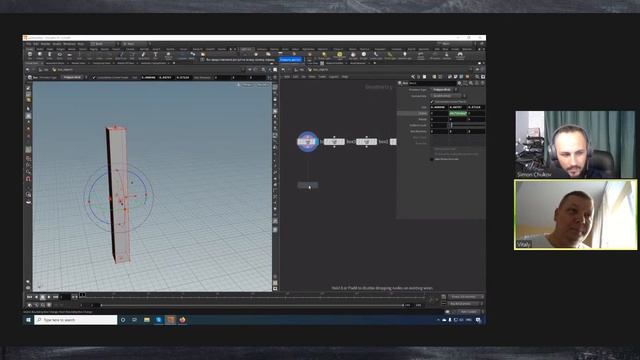Click parameter pane search icon

pyautogui.click(x=471, y=83)
